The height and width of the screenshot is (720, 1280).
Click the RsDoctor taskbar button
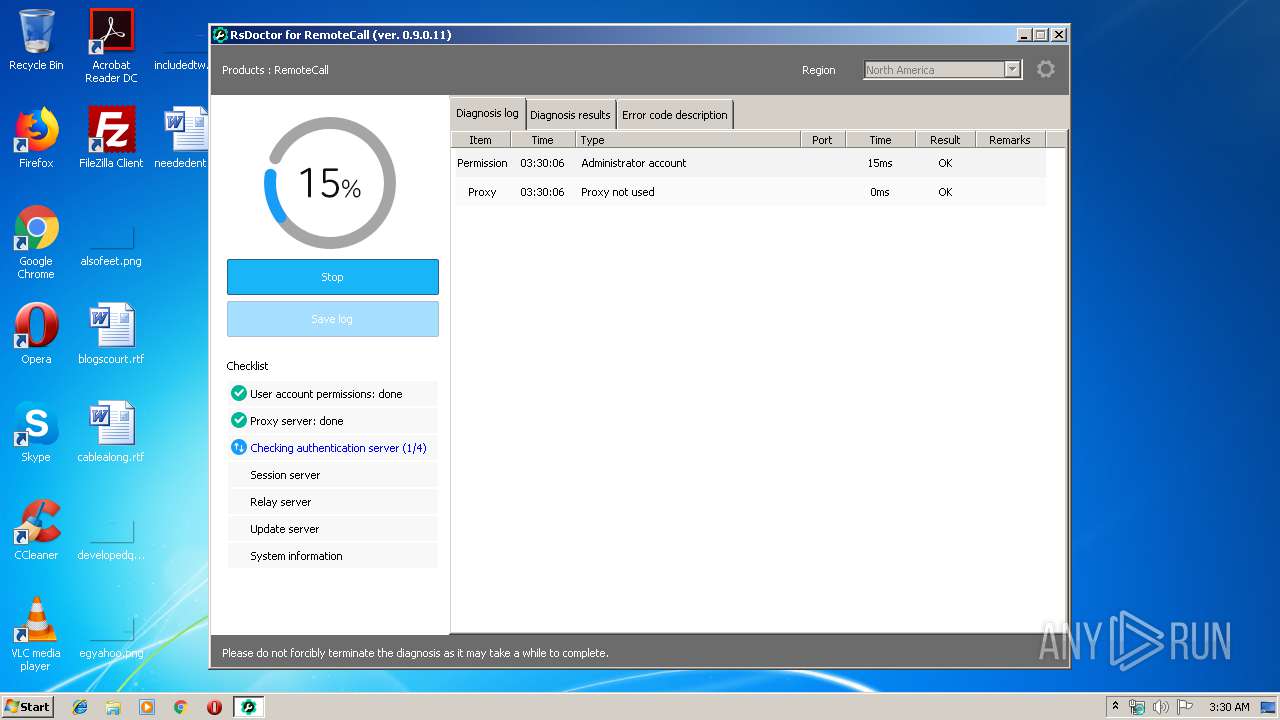tap(248, 707)
